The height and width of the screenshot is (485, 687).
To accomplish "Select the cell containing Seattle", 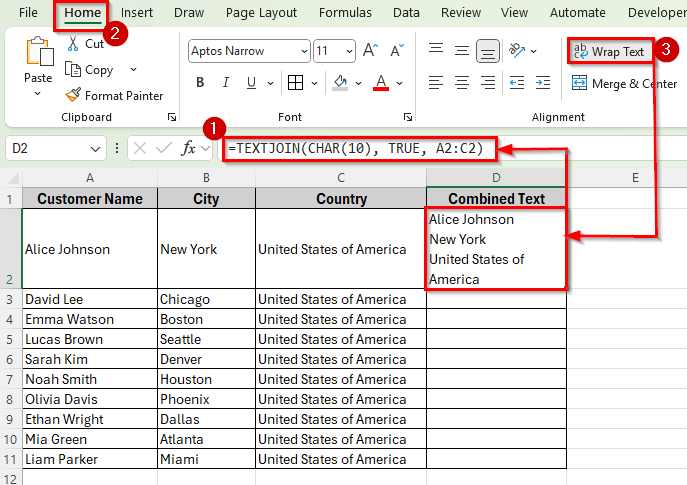I will point(206,340).
